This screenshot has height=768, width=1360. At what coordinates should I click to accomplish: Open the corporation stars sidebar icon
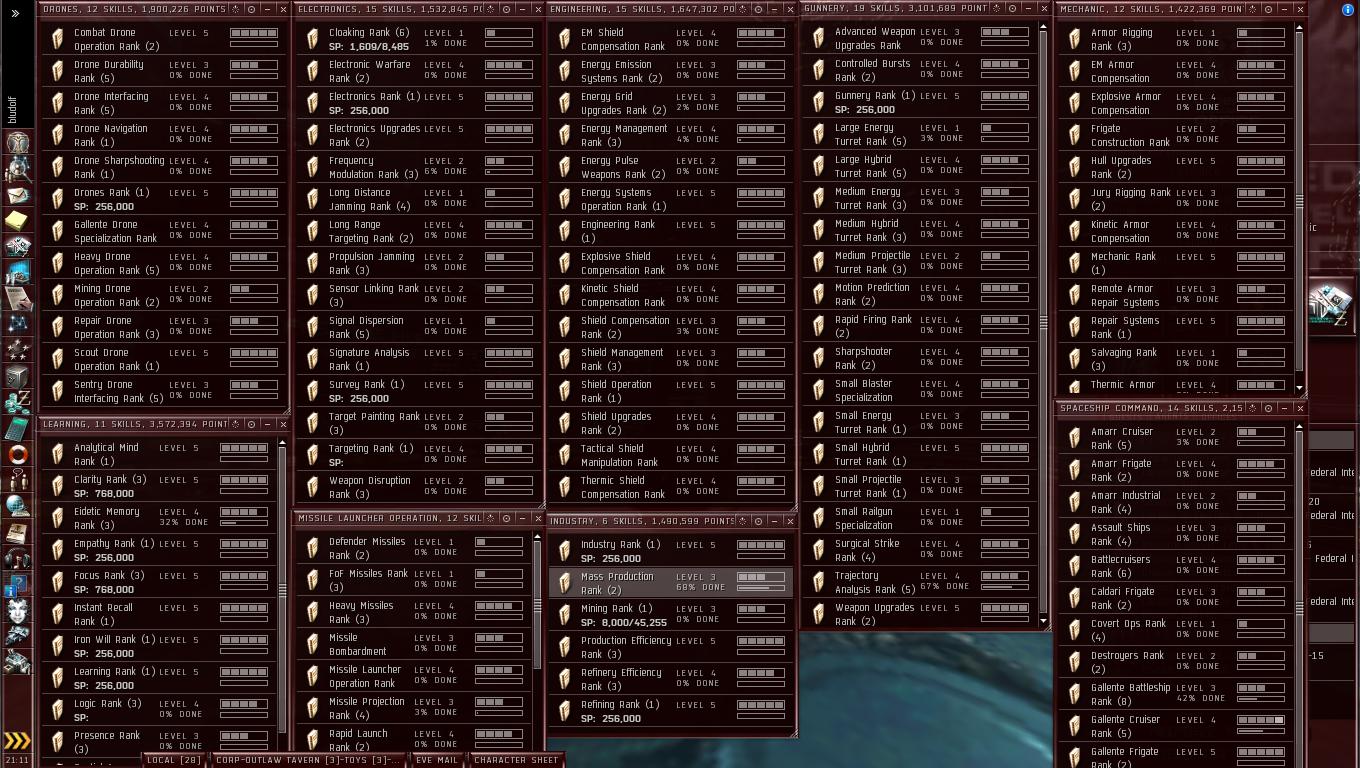17,350
